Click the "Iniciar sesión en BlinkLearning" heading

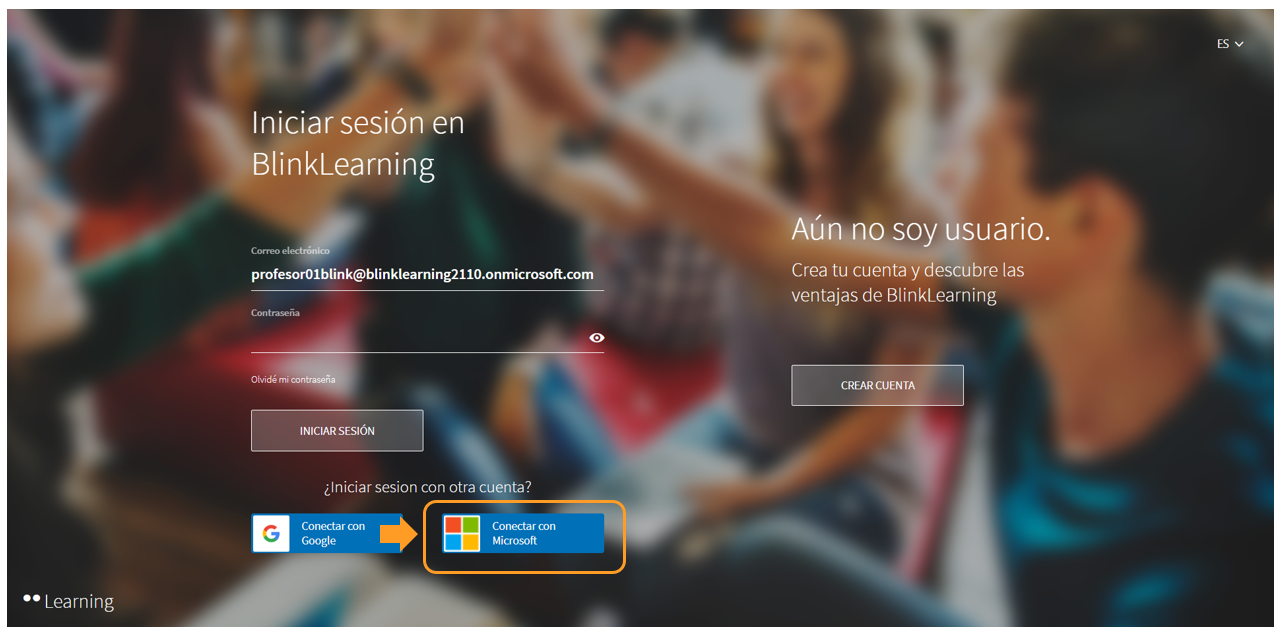point(357,143)
